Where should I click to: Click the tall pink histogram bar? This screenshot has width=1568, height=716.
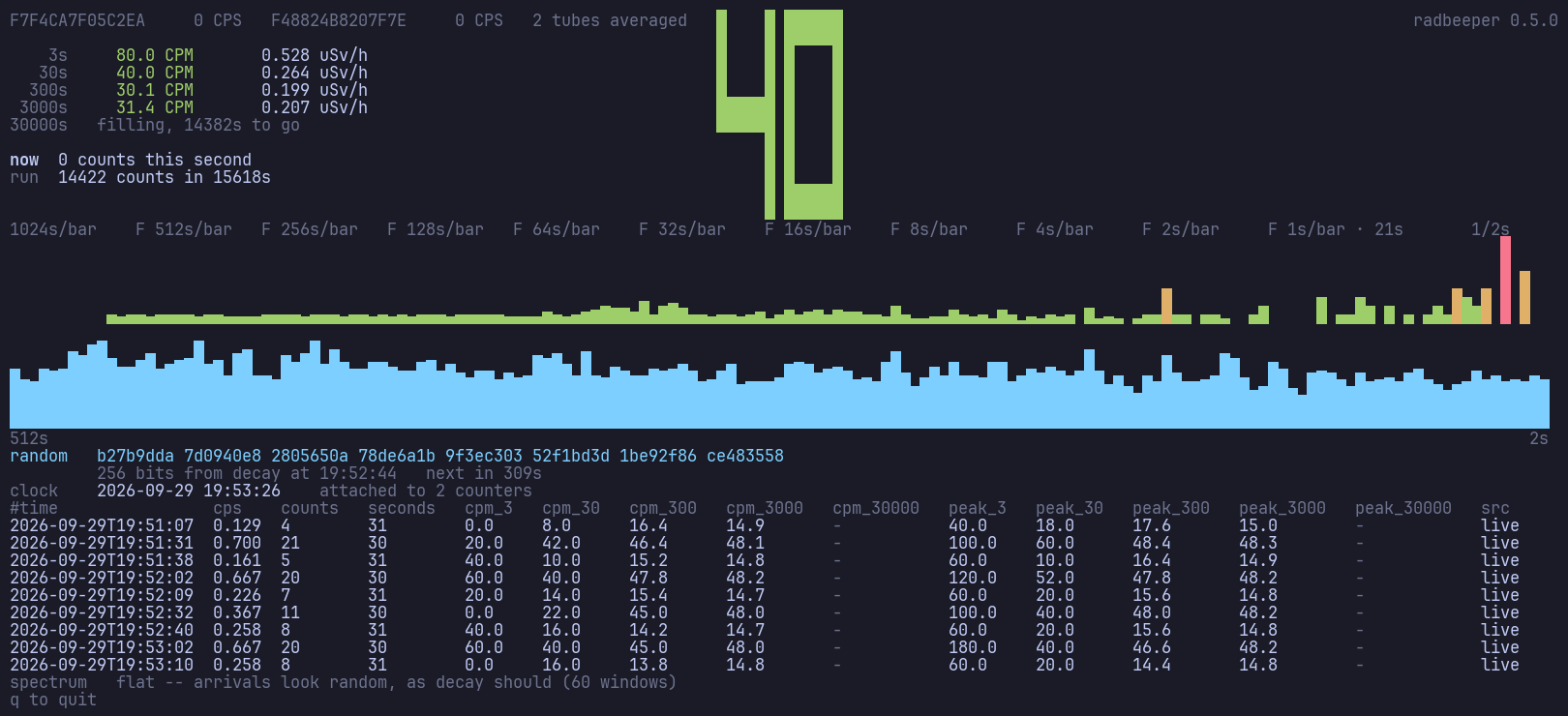(x=1505, y=280)
